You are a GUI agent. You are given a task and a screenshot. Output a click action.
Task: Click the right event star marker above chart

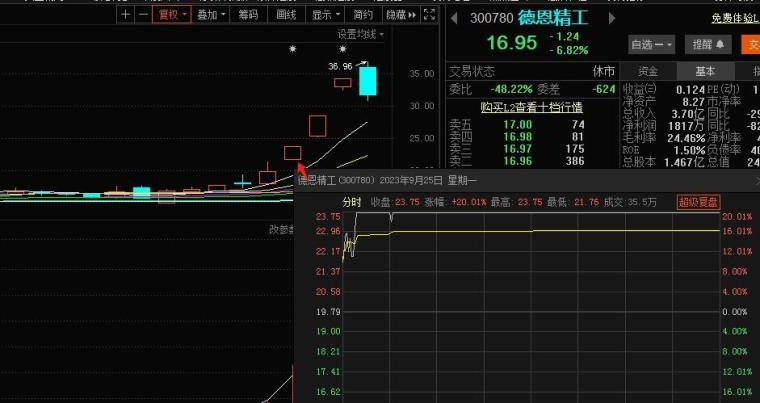click(x=343, y=49)
